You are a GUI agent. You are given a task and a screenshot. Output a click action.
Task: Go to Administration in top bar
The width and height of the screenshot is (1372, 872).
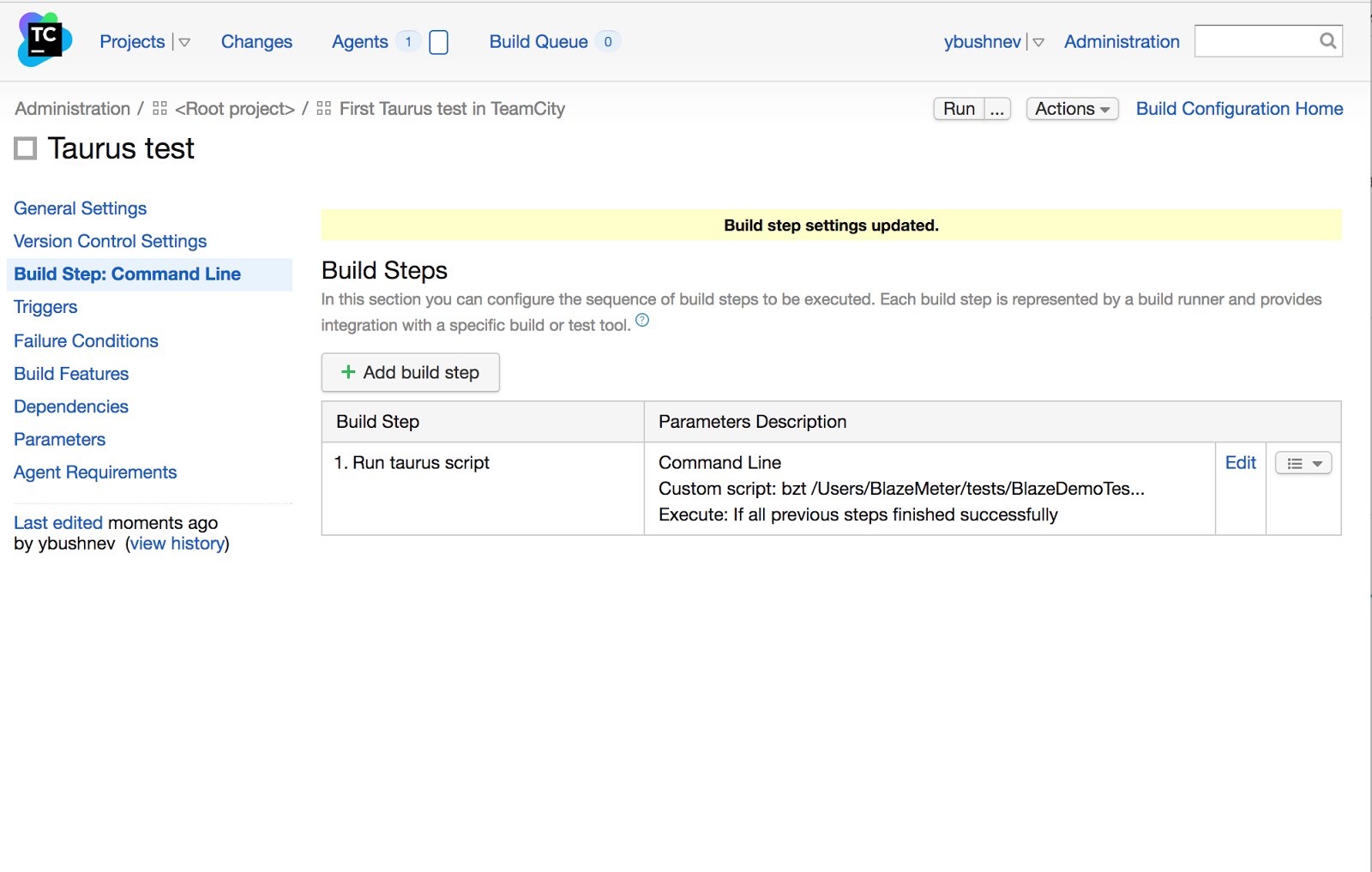coord(1122,41)
